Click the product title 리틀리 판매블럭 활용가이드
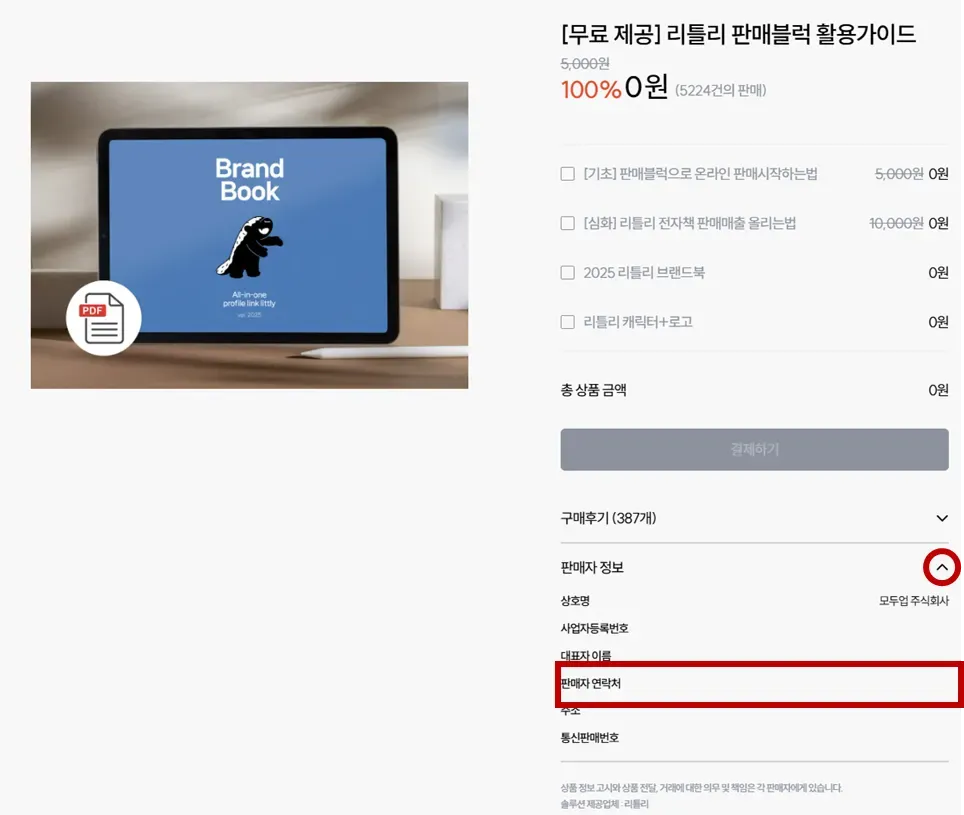Viewport: 964px width, 815px height. coord(738,34)
